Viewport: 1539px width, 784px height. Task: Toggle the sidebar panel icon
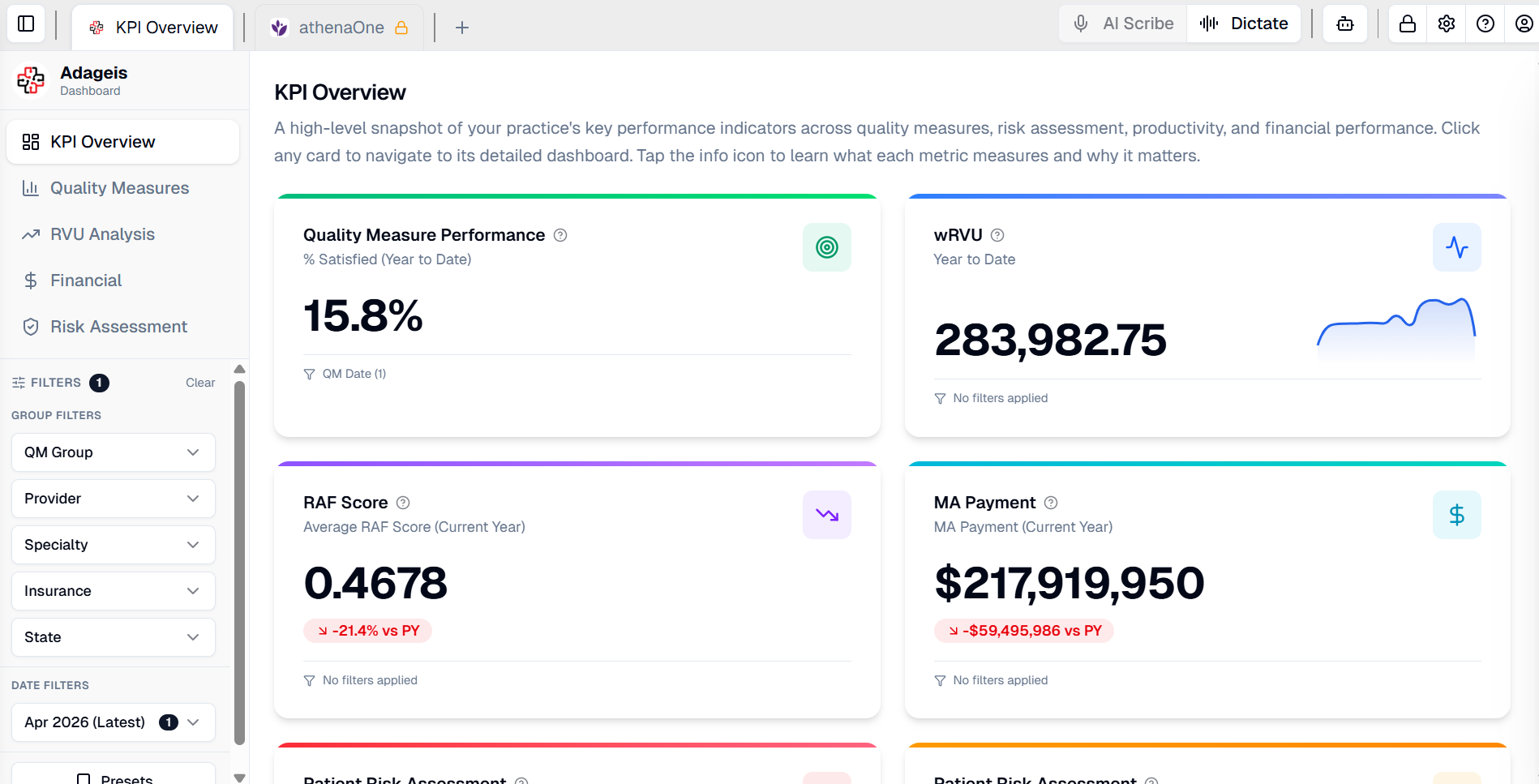tap(26, 24)
